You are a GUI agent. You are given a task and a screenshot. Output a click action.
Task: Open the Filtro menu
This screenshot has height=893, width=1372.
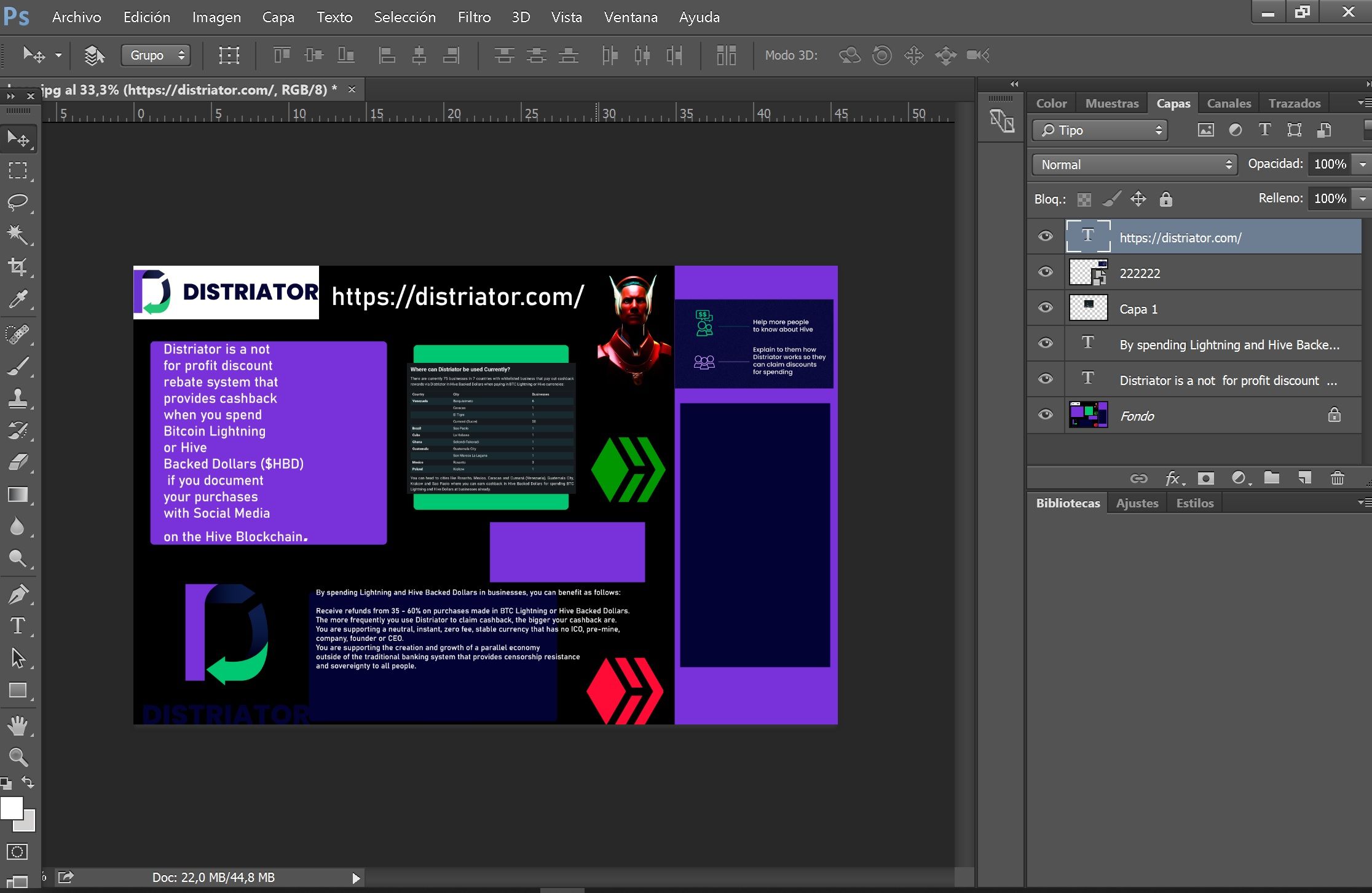pos(474,17)
